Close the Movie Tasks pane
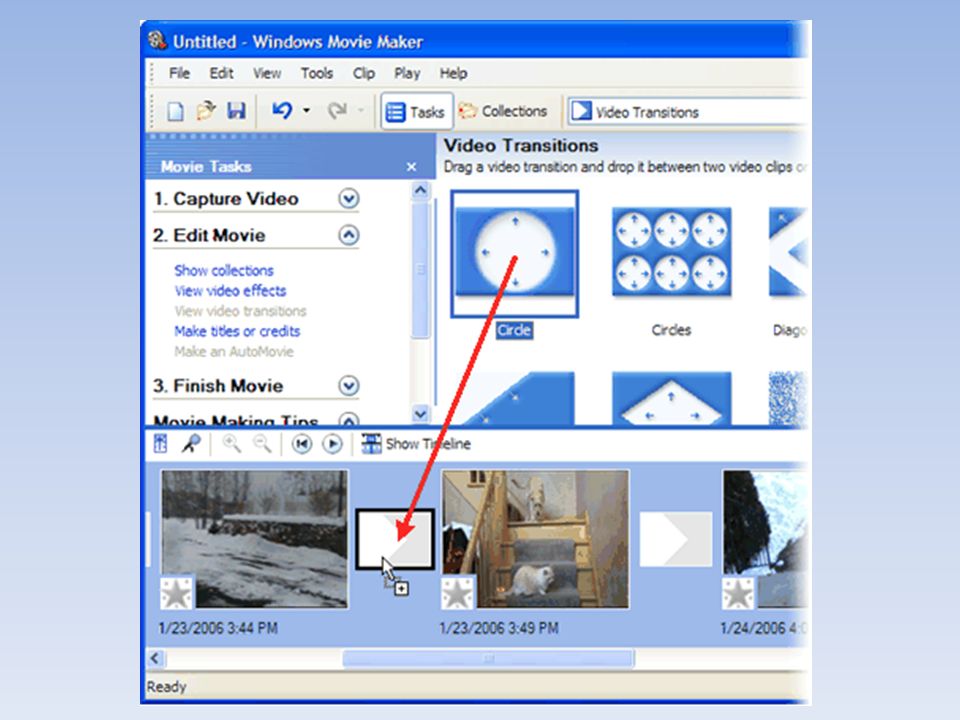960x720 pixels. tap(411, 167)
